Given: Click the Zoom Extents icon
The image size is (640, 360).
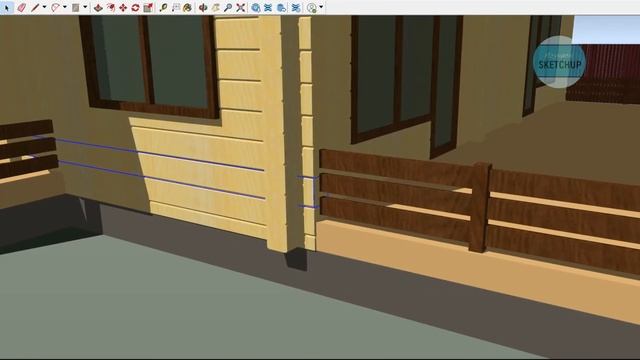Looking at the screenshot, I should tap(241, 7).
